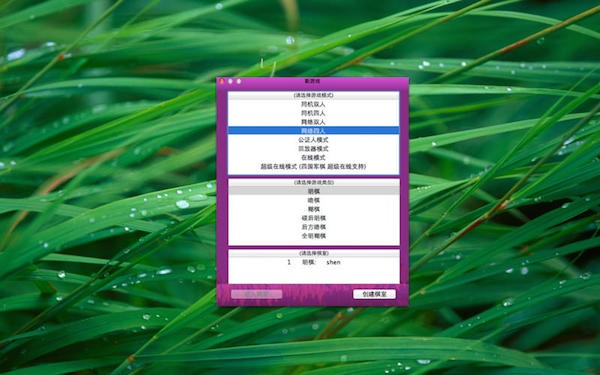Select 网络双人 game mode
The image size is (600, 375).
point(313,122)
